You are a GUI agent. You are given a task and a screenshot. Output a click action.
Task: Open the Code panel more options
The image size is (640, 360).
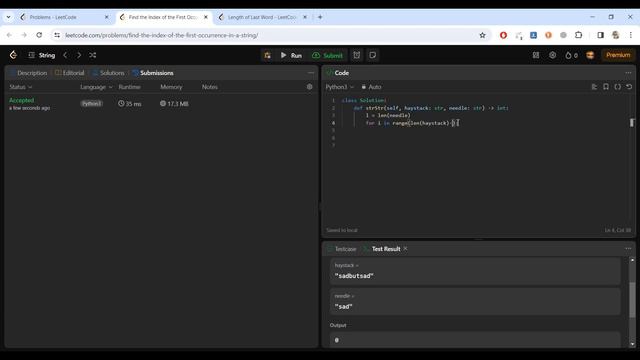628,73
